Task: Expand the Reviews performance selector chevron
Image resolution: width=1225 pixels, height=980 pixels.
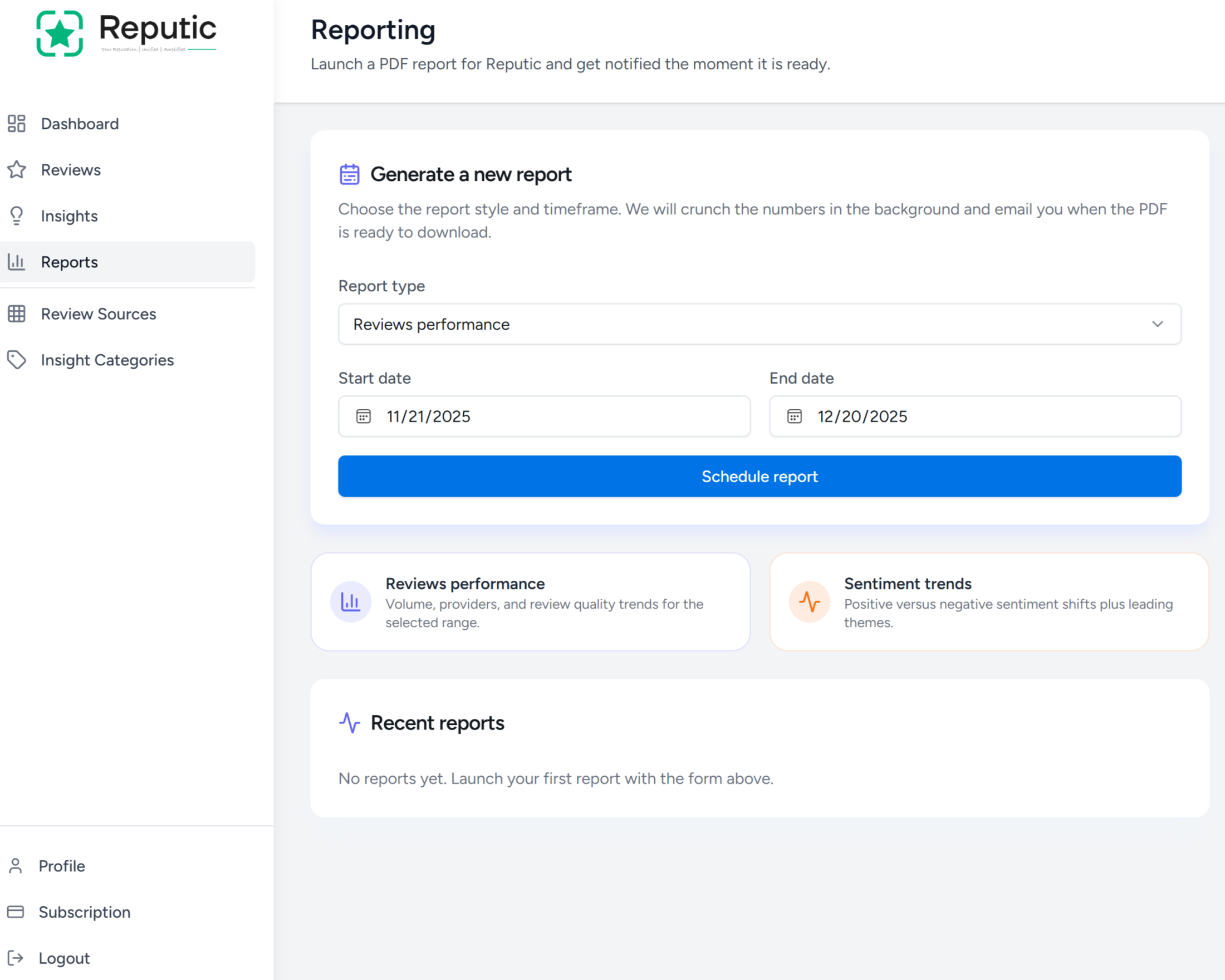Action: 1158,324
